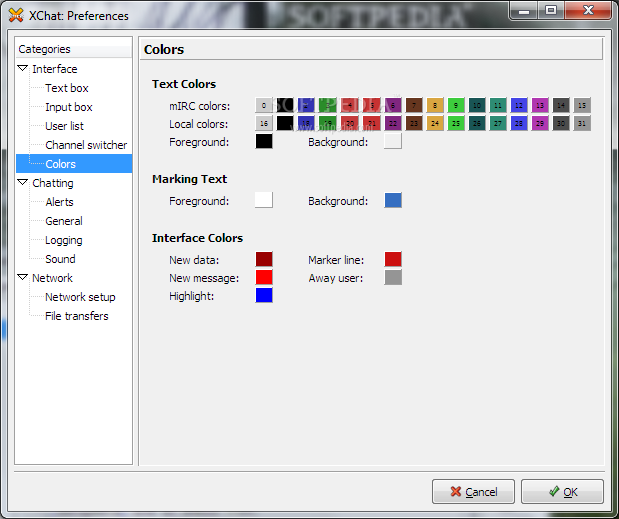
Task: Pick mIRC color swatch 7 (brown)
Action: click(x=414, y=105)
